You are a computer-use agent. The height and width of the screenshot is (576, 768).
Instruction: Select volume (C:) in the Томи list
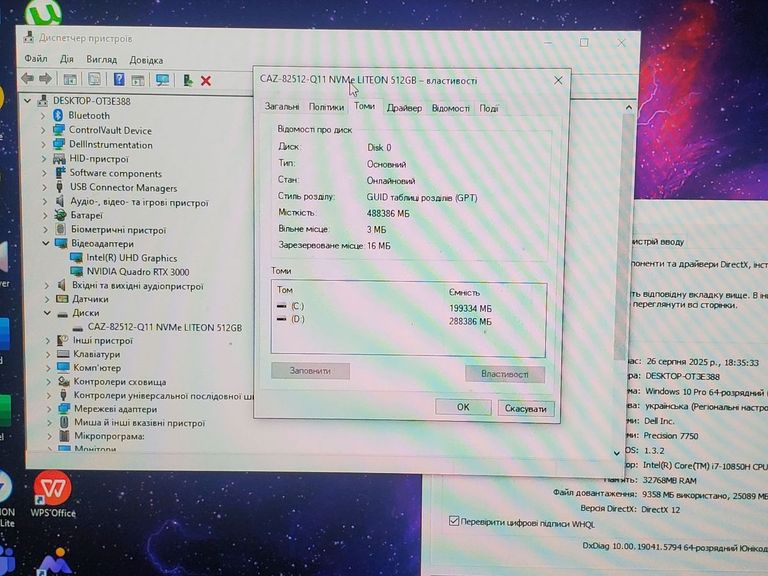click(x=296, y=306)
